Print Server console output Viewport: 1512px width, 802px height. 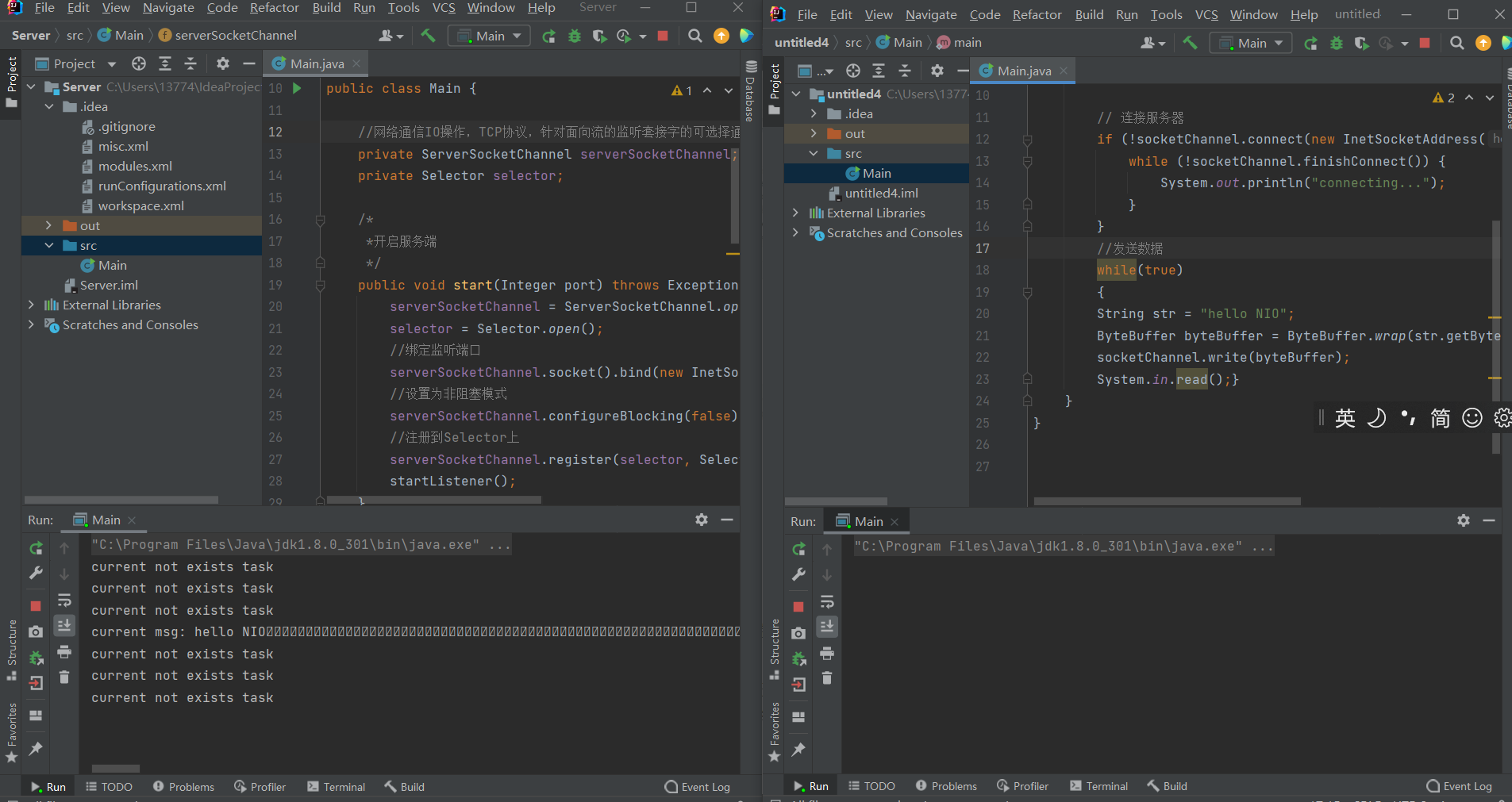click(64, 652)
